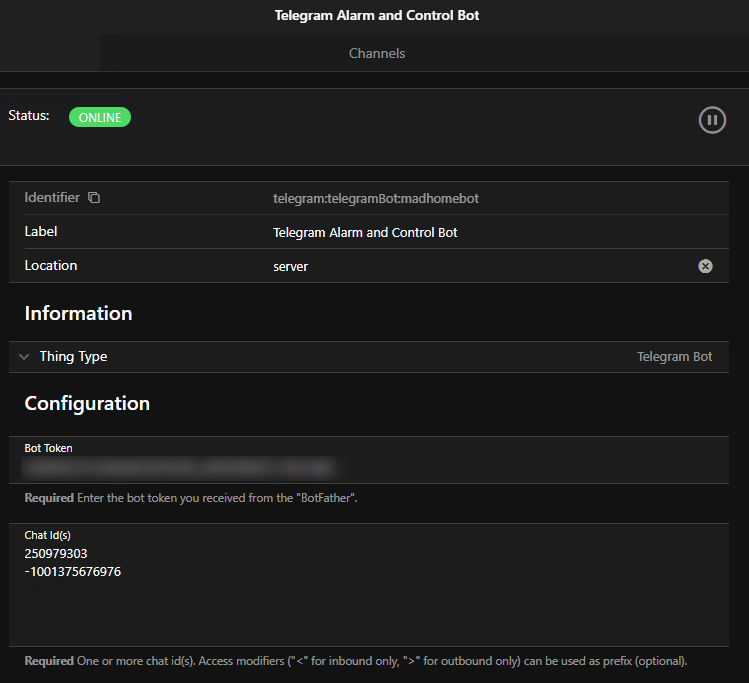This screenshot has width=749, height=683.
Task: Click the Chat Id(s) required help text
Action: 356,661
